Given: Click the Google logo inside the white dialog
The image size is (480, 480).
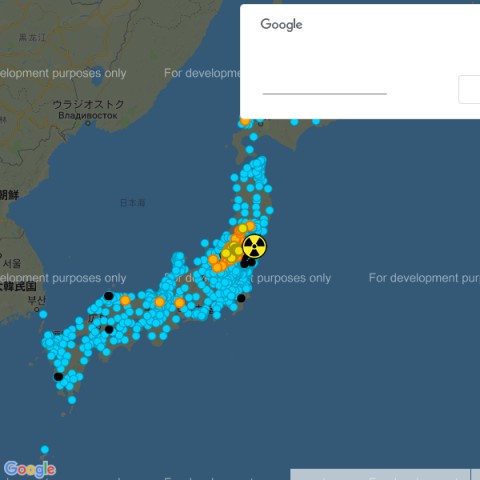Looking at the screenshot, I should 282,25.
